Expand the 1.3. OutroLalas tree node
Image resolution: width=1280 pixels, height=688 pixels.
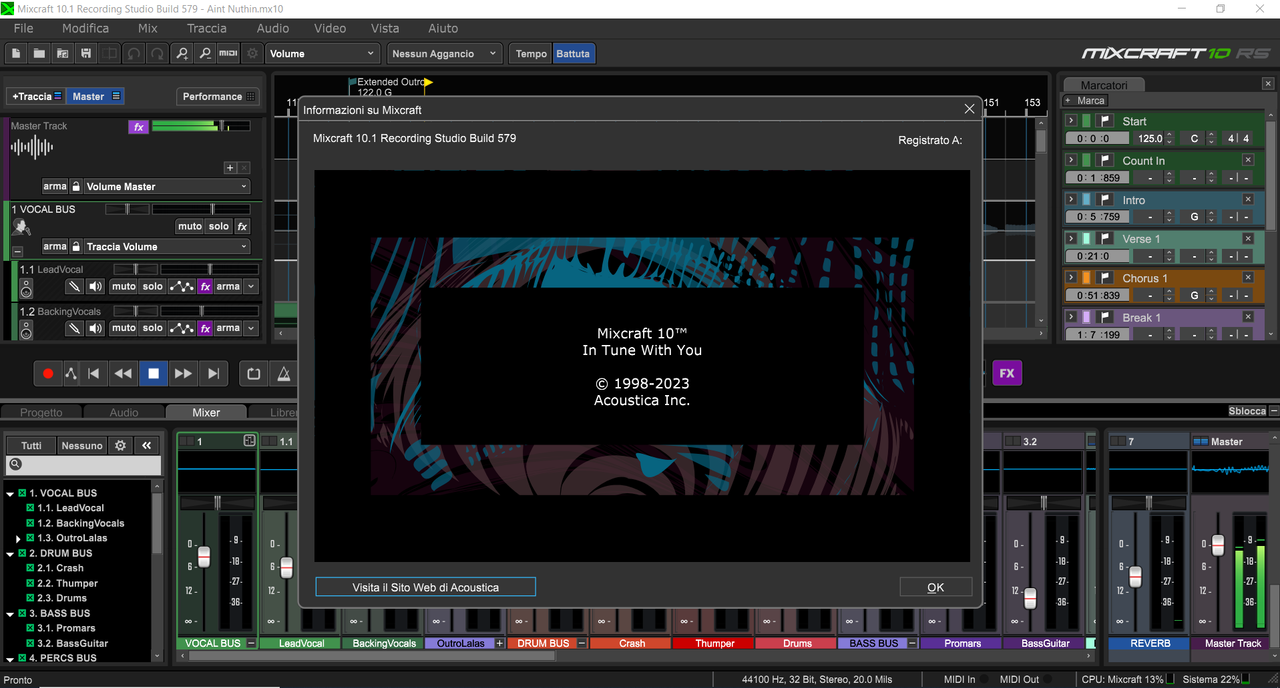click(x=18, y=538)
